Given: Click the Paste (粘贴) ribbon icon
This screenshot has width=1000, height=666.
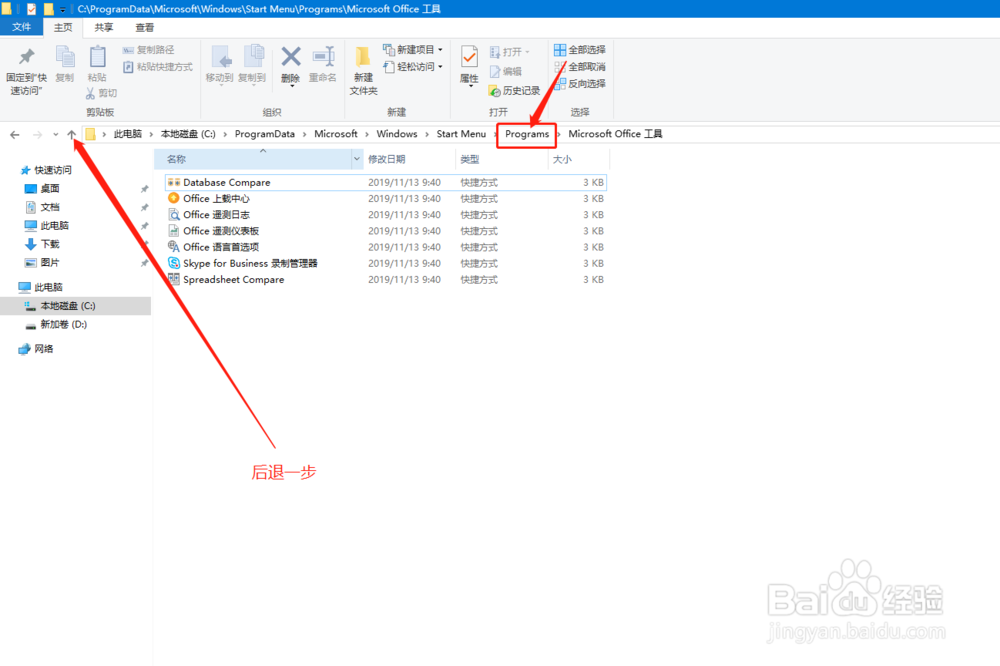Looking at the screenshot, I should [x=97, y=57].
